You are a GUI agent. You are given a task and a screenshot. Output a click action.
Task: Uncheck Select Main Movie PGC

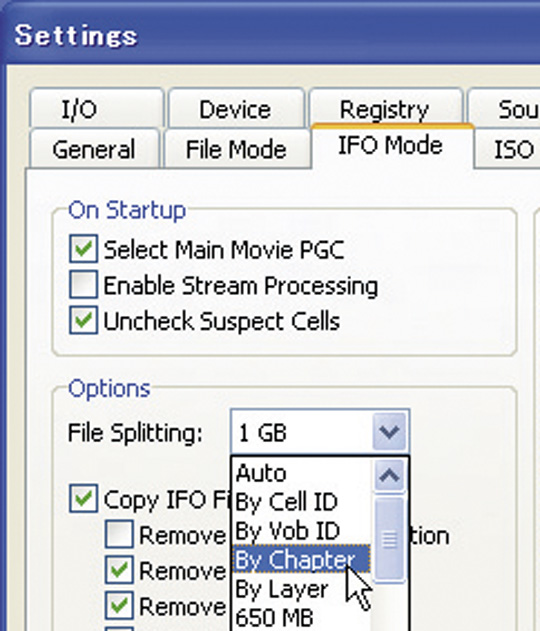(83, 249)
